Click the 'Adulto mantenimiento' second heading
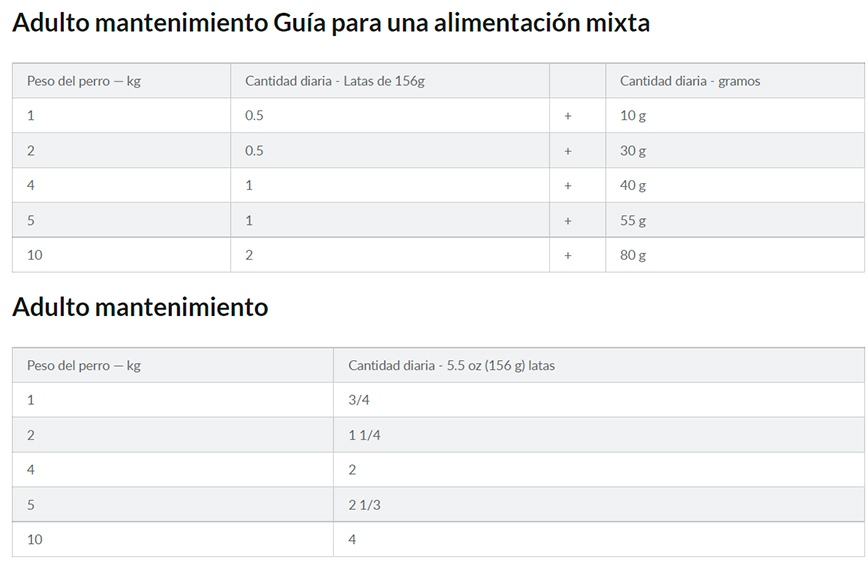868x566 pixels. pos(140,307)
